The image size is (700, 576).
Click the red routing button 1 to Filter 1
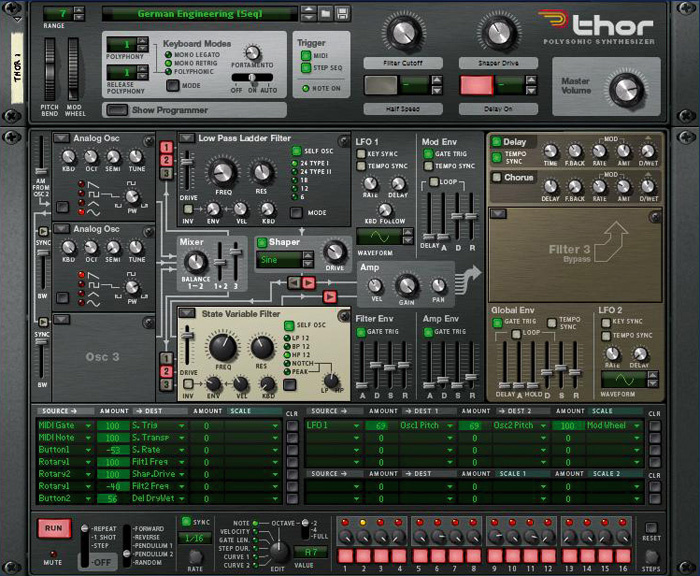166,147
